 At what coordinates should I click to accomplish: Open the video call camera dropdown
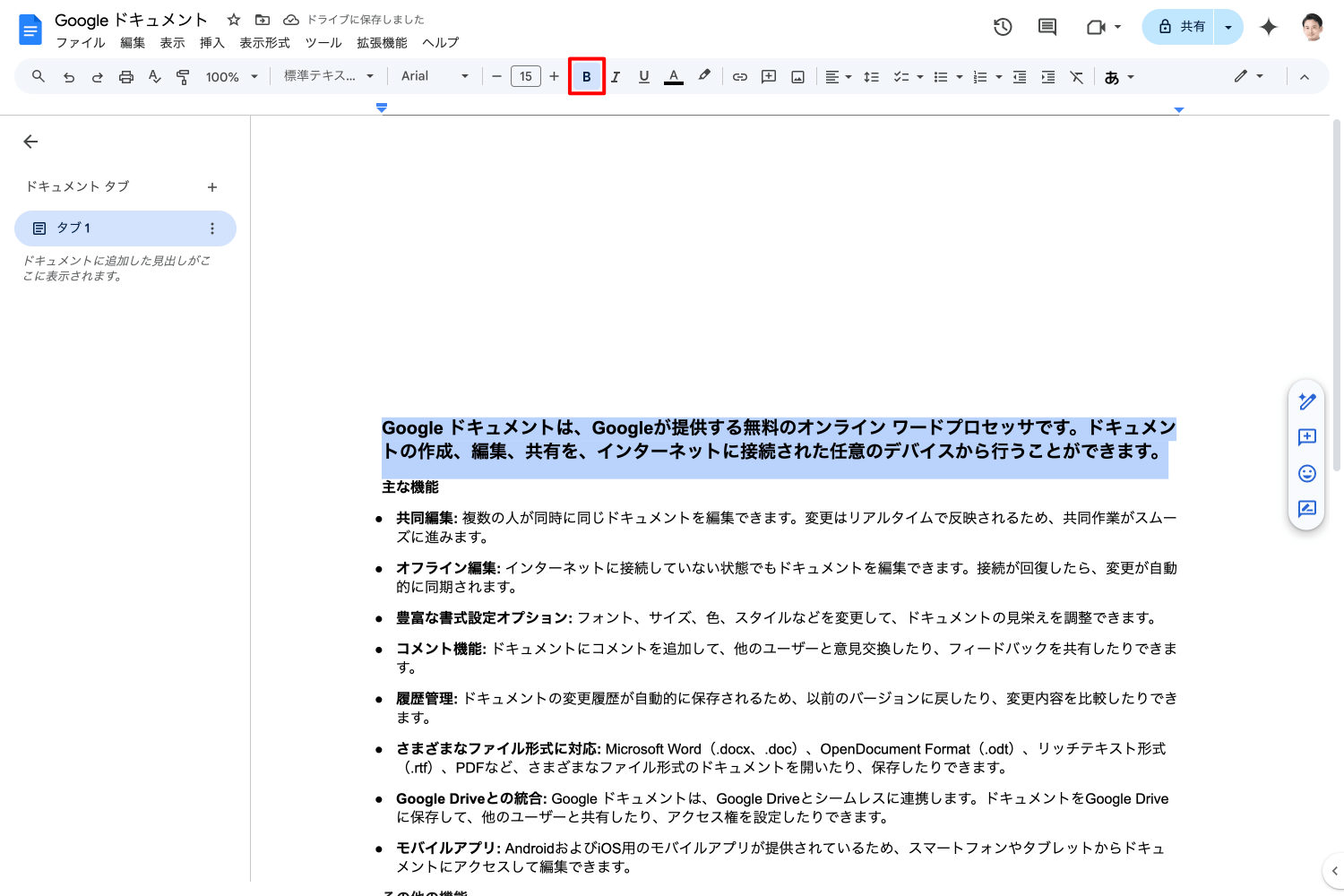pos(1104,27)
